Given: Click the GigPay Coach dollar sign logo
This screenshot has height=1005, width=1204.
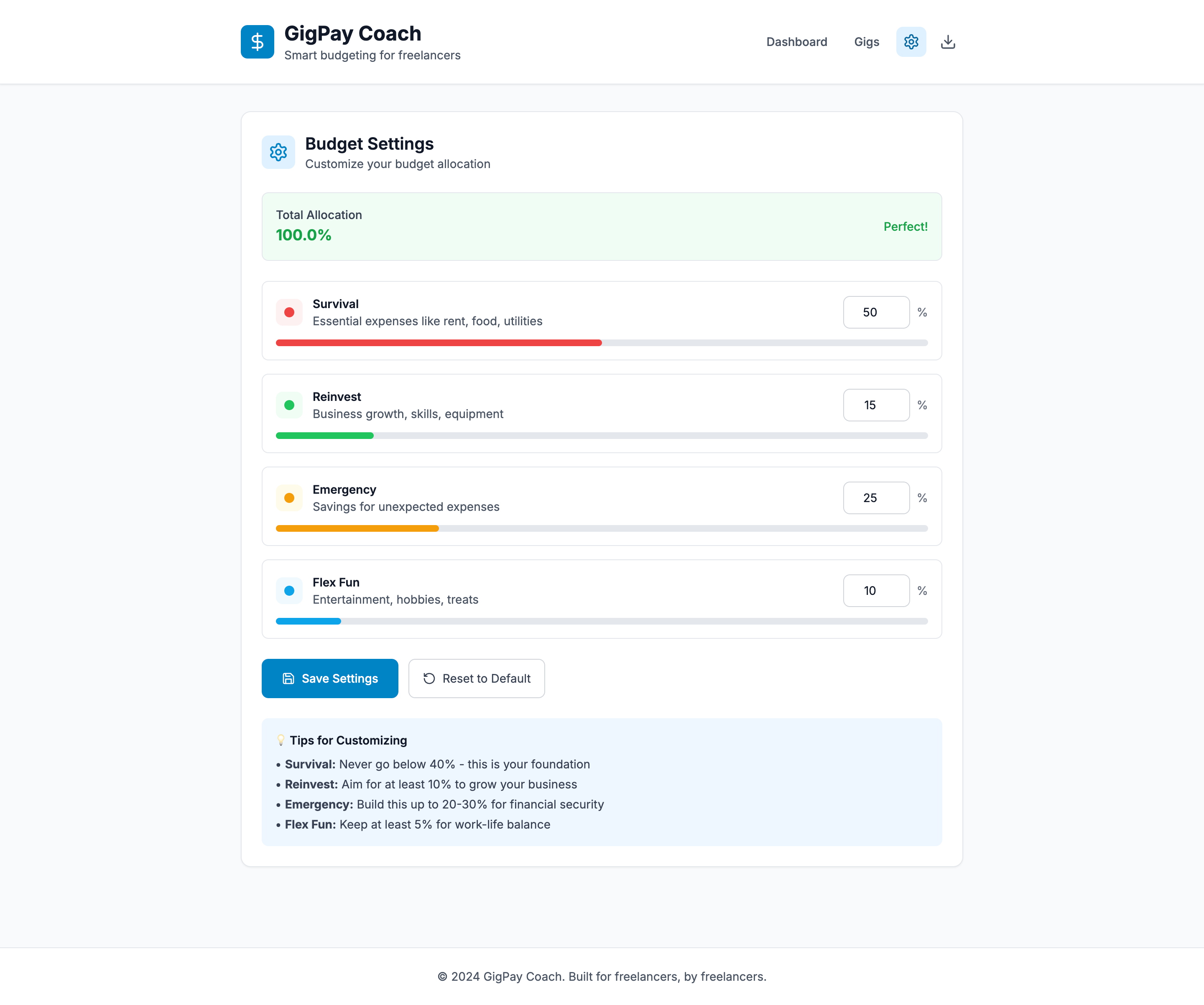Looking at the screenshot, I should [x=257, y=41].
